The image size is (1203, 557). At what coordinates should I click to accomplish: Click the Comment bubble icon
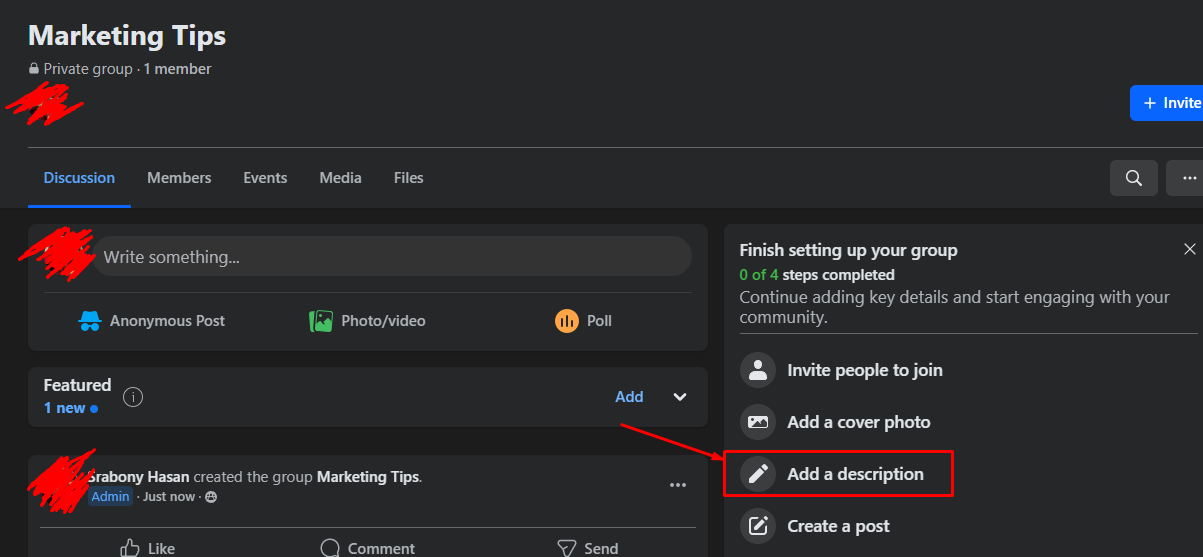(x=330, y=548)
